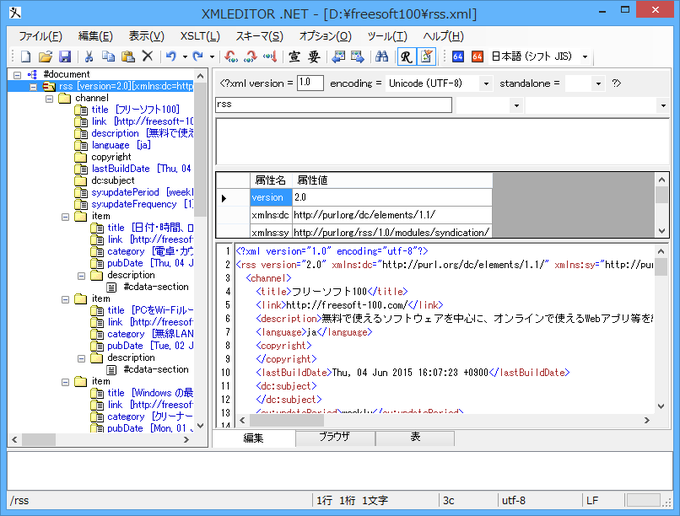Select the first #cdata-section tree node
The height and width of the screenshot is (516, 680).
point(156,287)
